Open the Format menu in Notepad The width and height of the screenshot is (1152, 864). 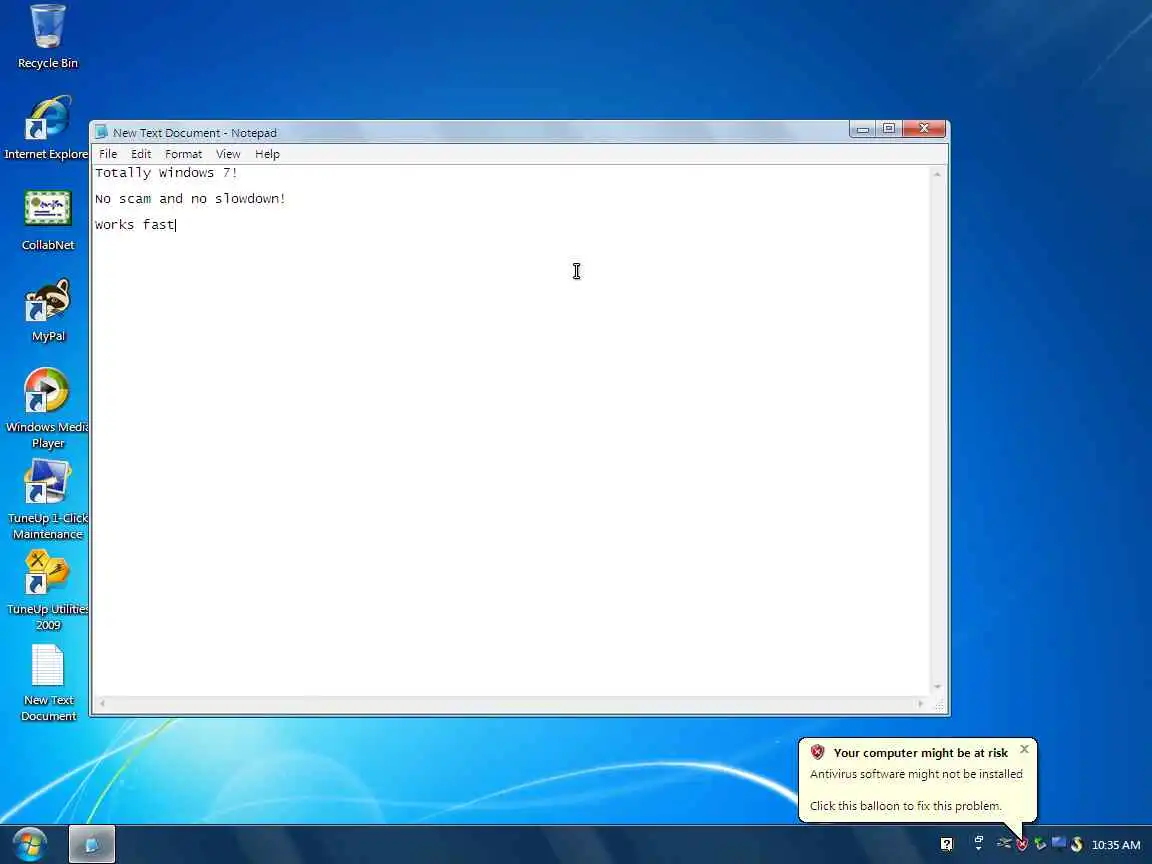click(x=184, y=154)
